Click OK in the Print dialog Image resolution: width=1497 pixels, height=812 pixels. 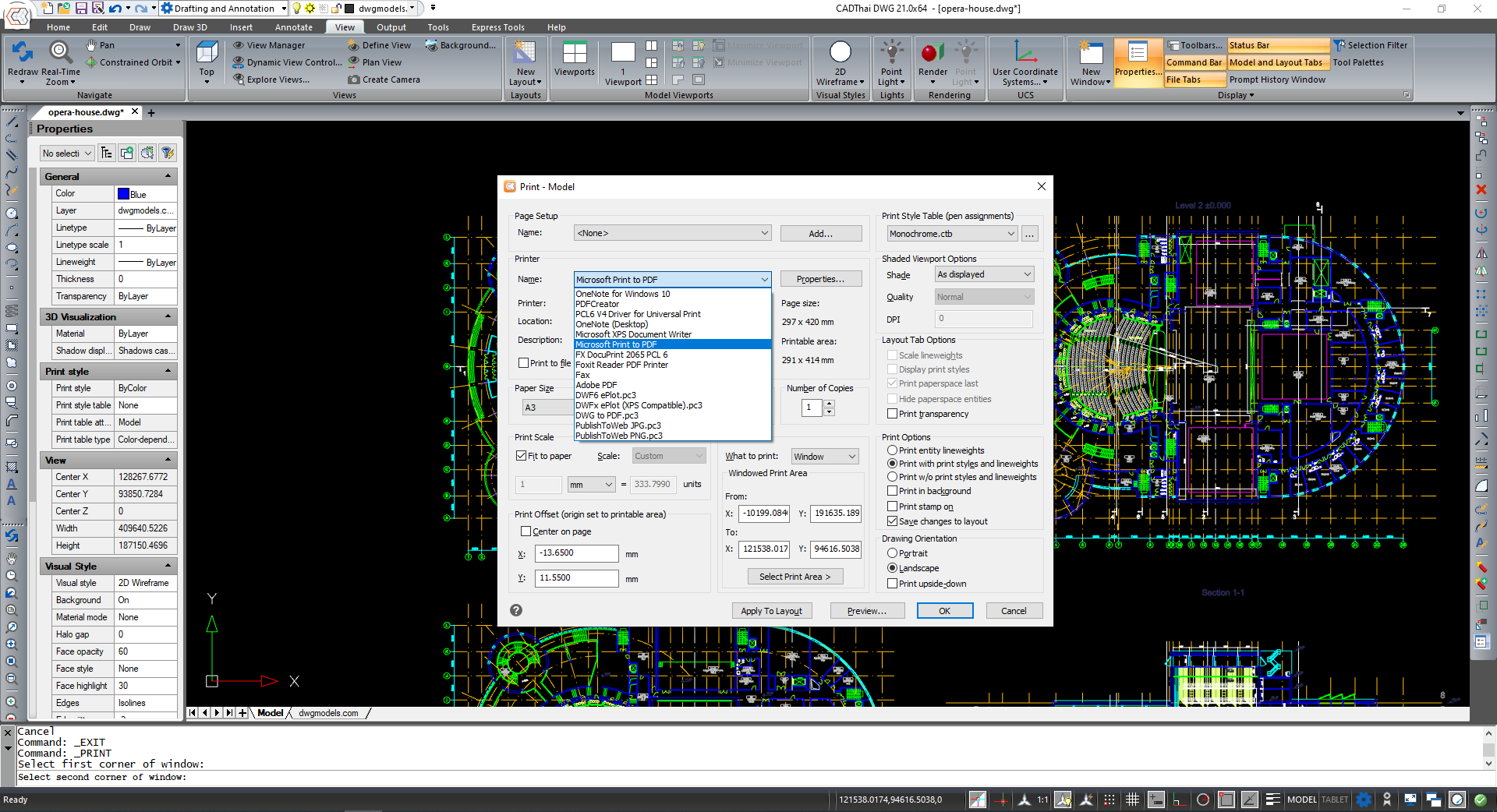coord(945,611)
